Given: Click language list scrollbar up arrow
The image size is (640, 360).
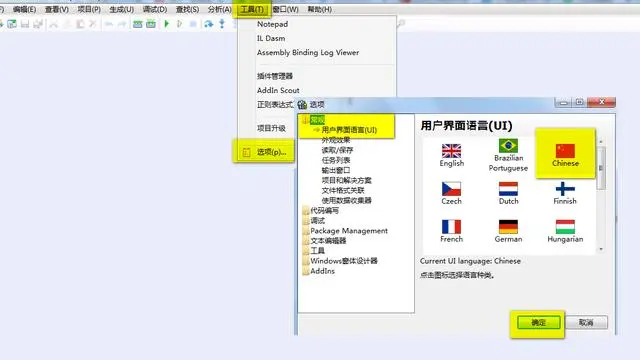Looking at the screenshot, I should [600, 142].
